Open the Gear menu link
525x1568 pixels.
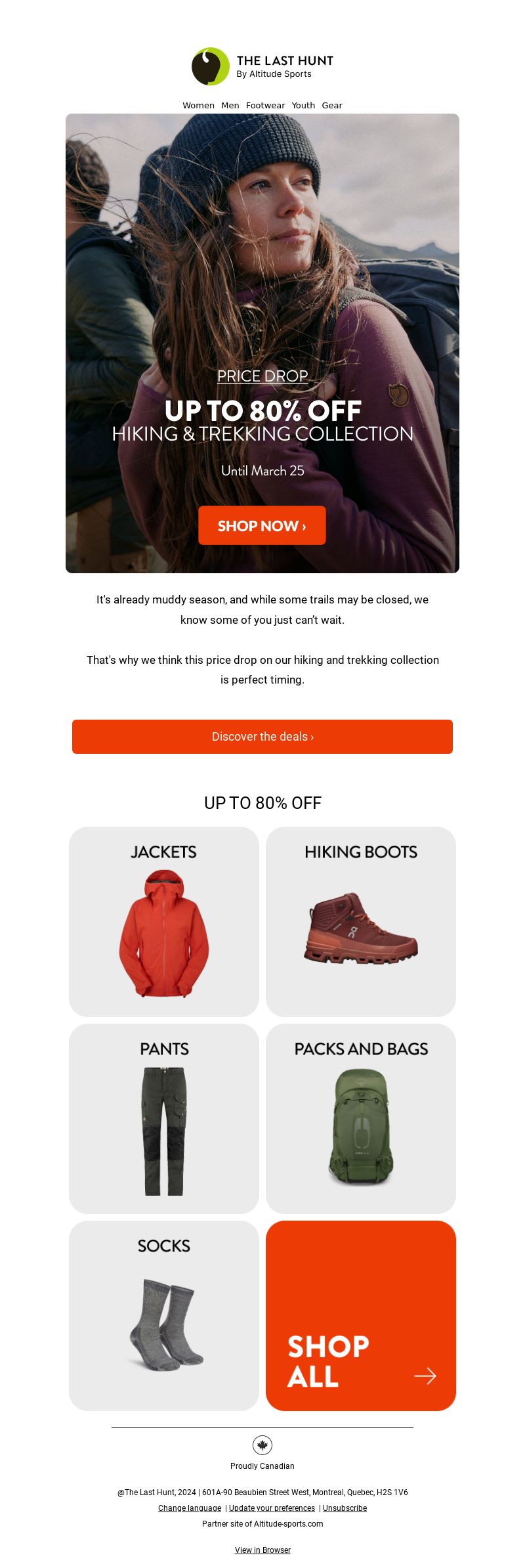click(332, 105)
